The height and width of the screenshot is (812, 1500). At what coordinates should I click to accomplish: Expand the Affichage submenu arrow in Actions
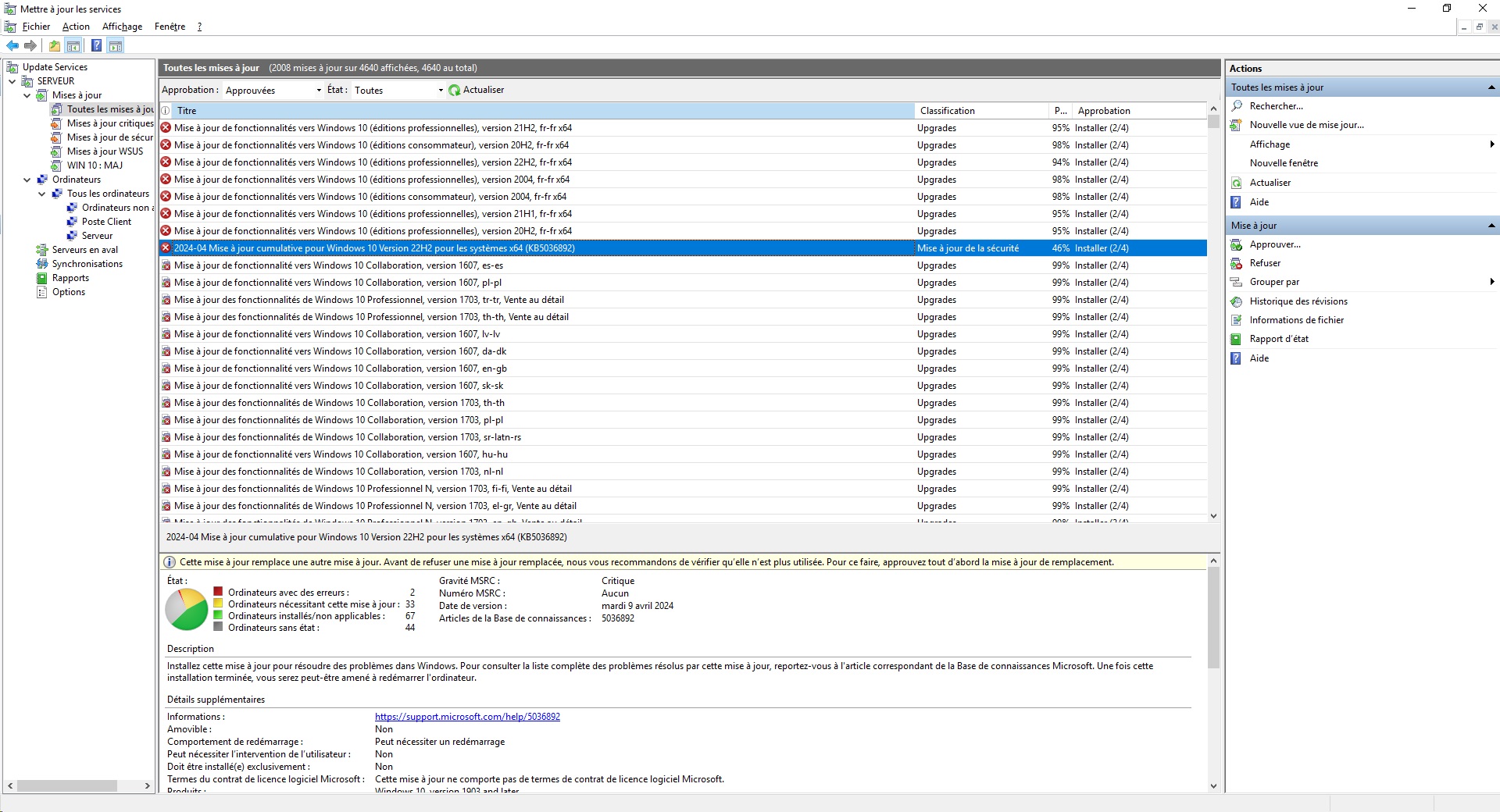tap(1492, 144)
